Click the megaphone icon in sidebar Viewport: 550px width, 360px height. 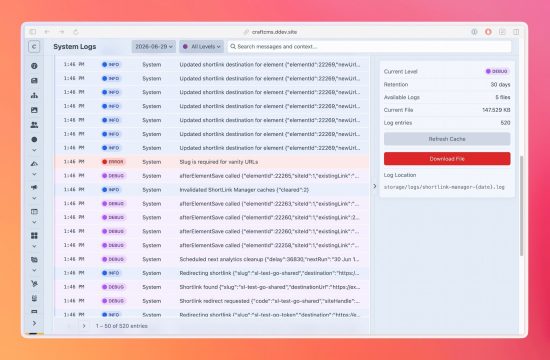[x=34, y=187]
